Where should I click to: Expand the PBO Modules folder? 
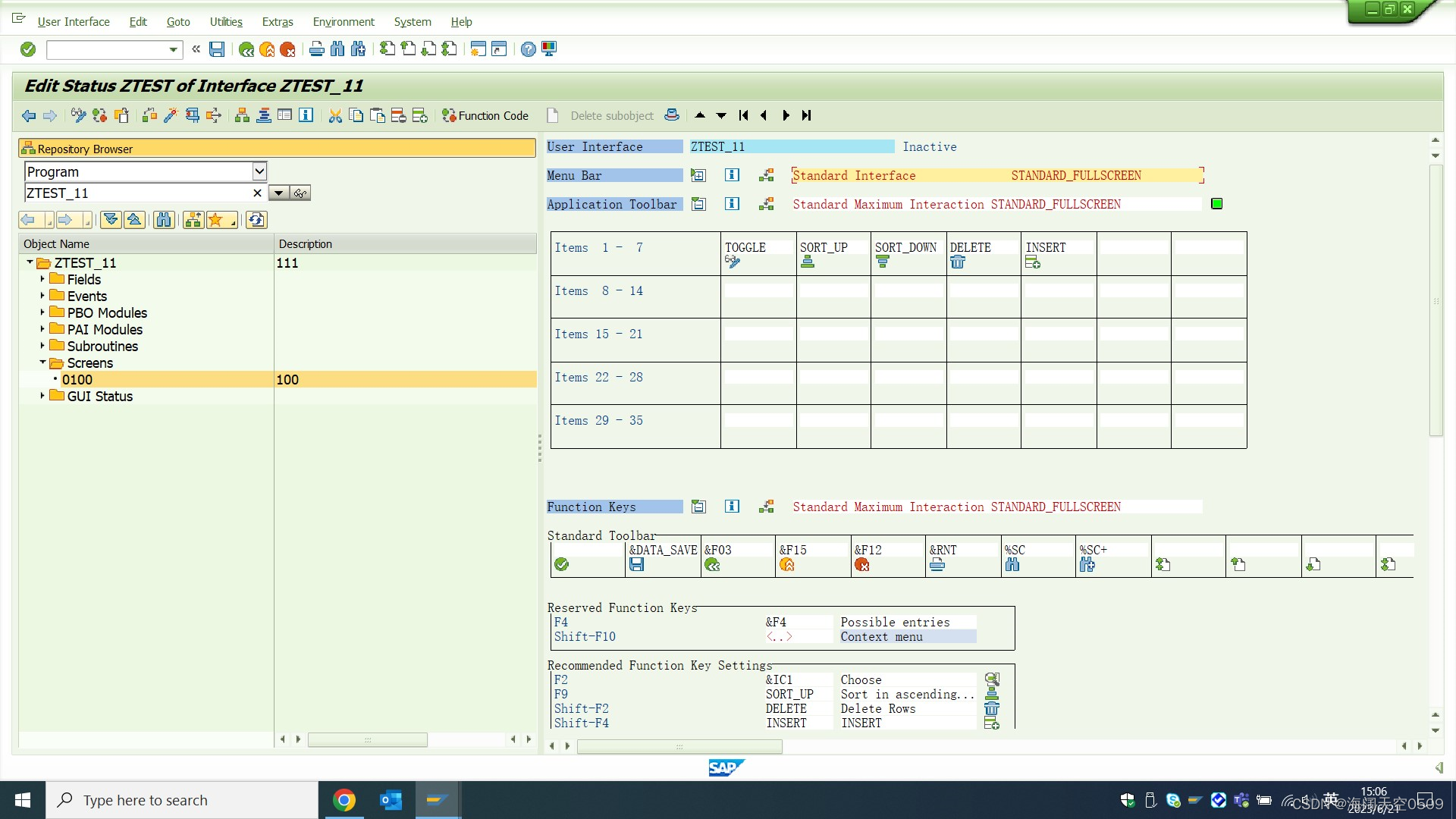(42, 312)
